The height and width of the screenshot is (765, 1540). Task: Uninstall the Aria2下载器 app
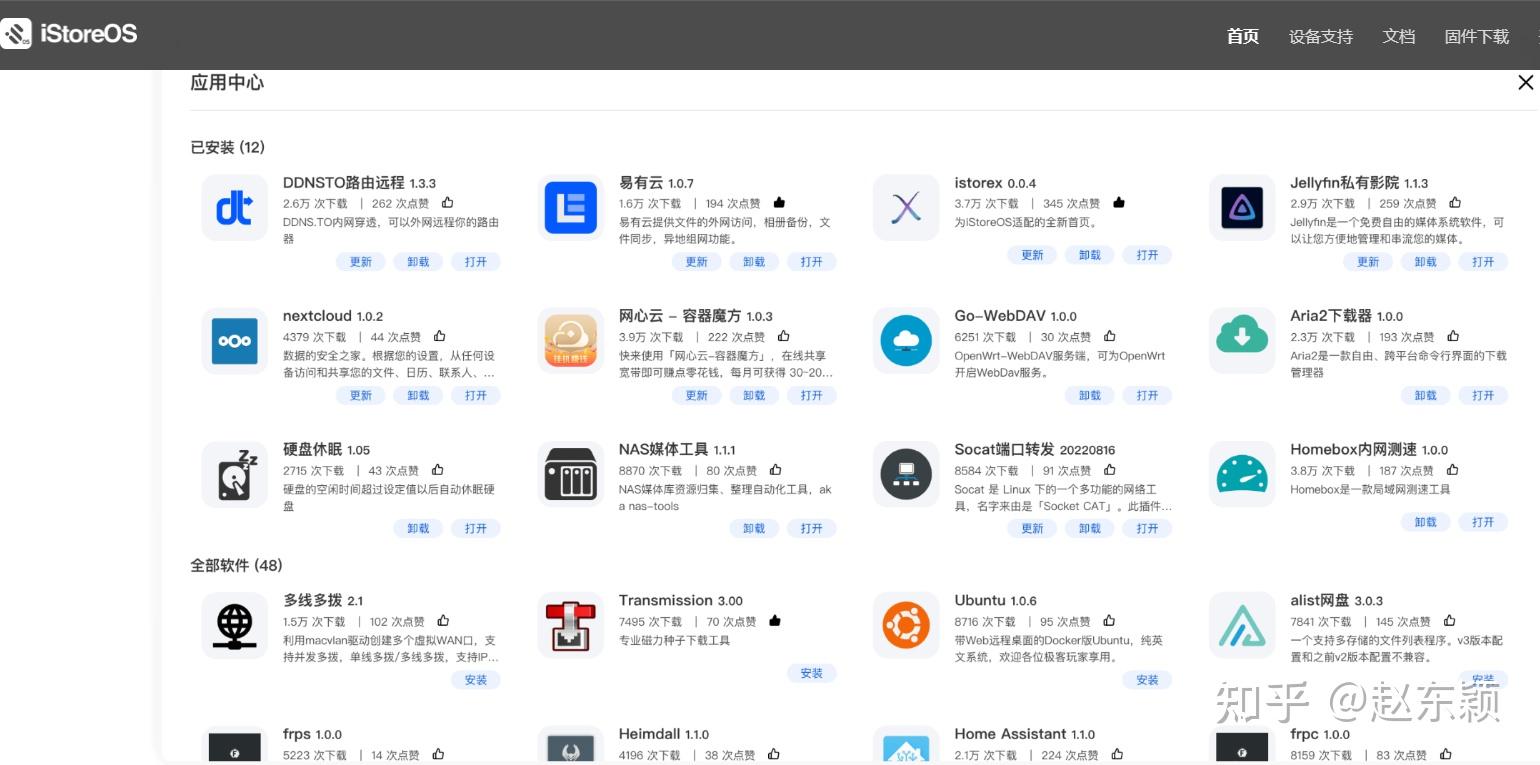click(x=1426, y=395)
